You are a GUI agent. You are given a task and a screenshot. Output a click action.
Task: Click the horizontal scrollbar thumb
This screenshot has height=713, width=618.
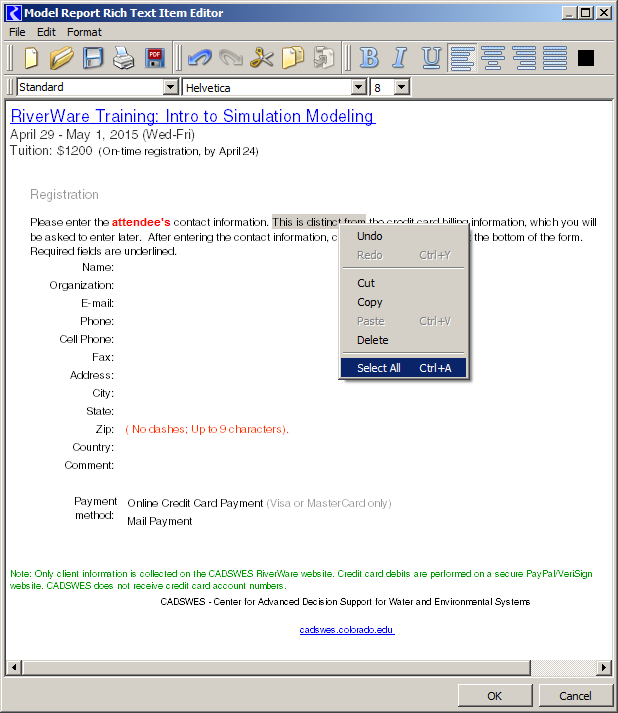pos(276,667)
